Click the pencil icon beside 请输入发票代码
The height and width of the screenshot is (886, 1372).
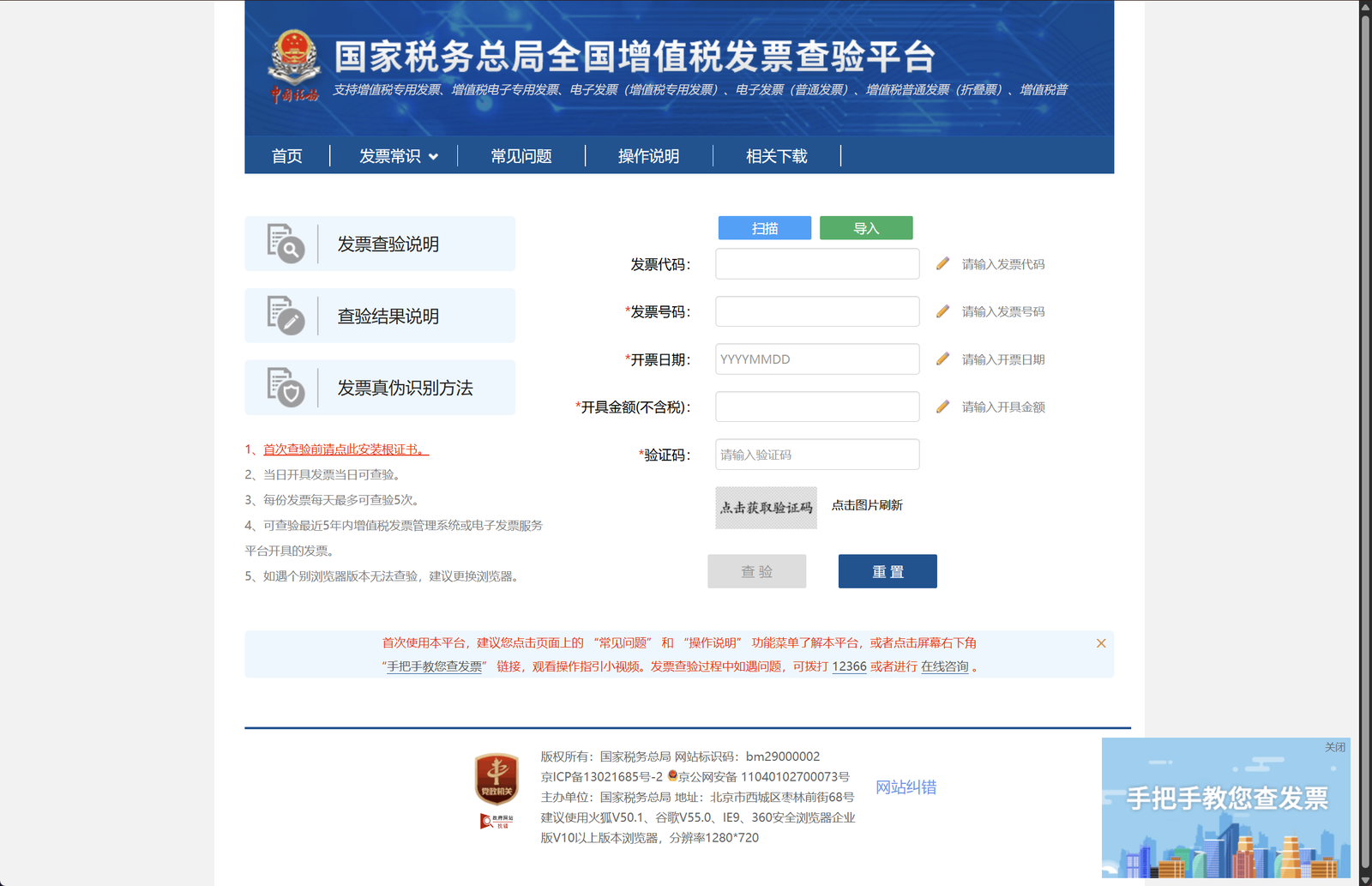pyautogui.click(x=942, y=263)
